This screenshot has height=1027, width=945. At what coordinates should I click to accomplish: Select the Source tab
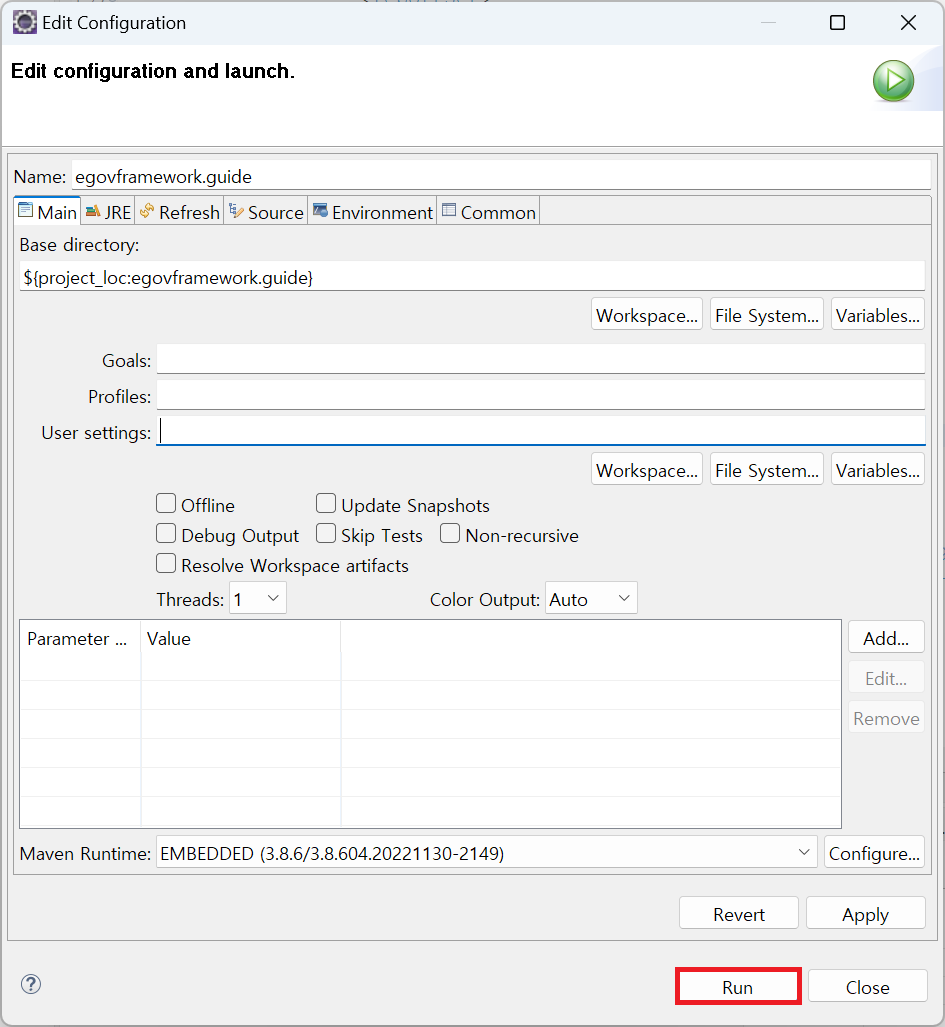click(x=266, y=212)
